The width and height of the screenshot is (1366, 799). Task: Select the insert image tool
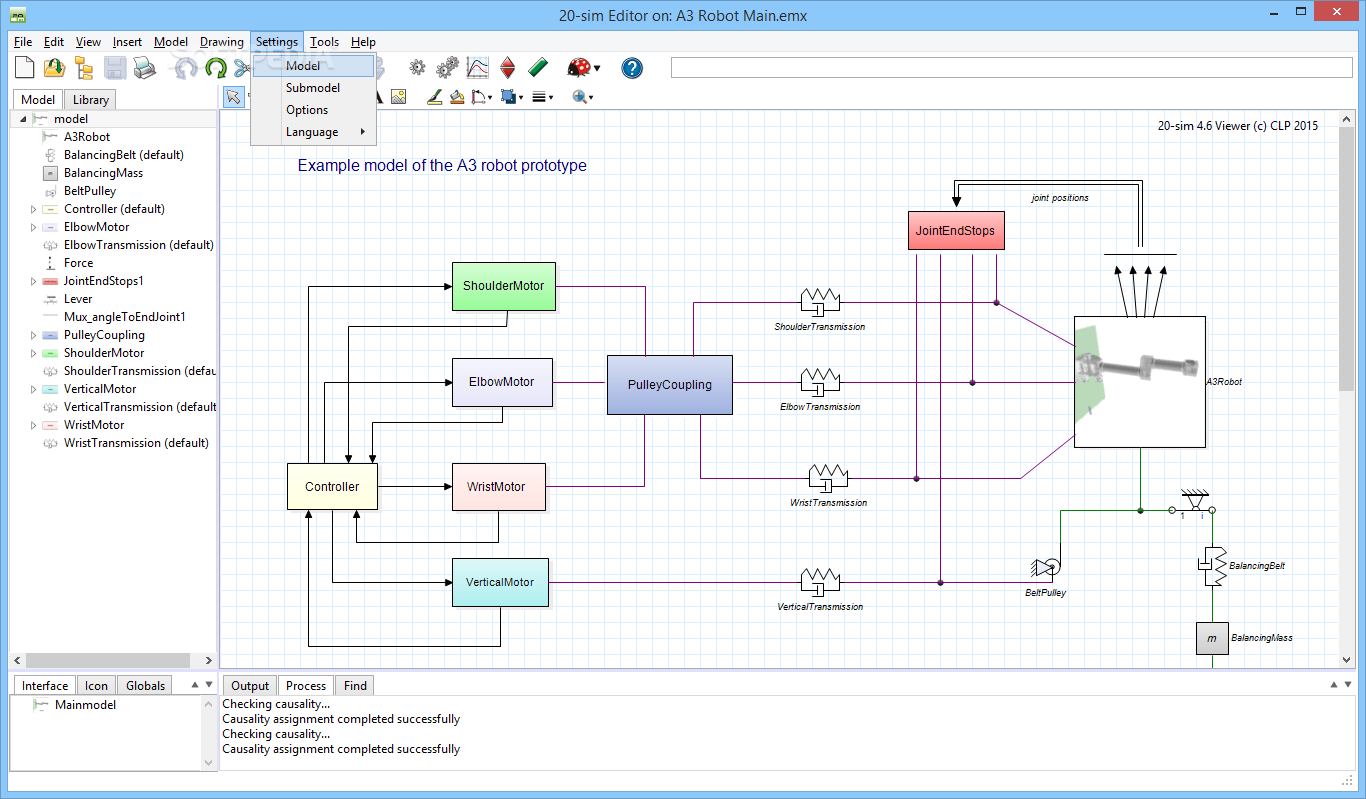click(x=398, y=97)
